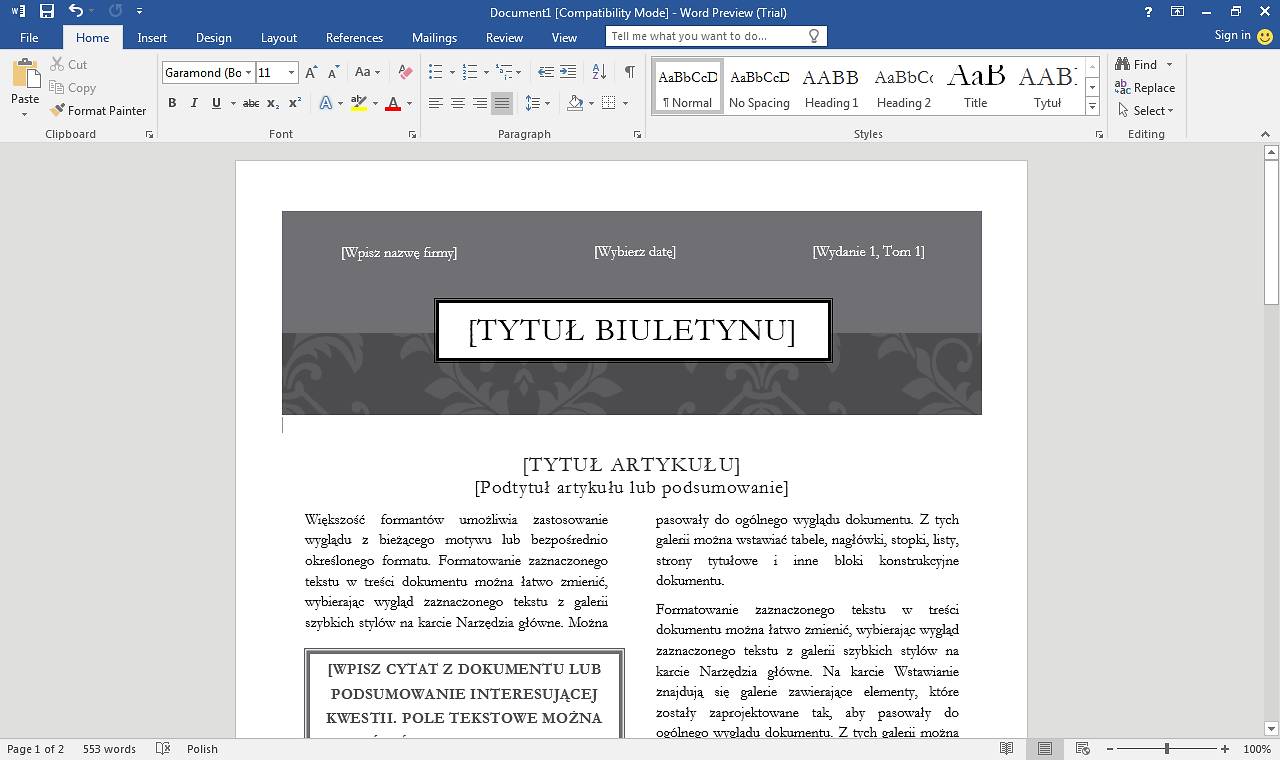
Task: Center align the paragraph
Action: click(x=458, y=102)
